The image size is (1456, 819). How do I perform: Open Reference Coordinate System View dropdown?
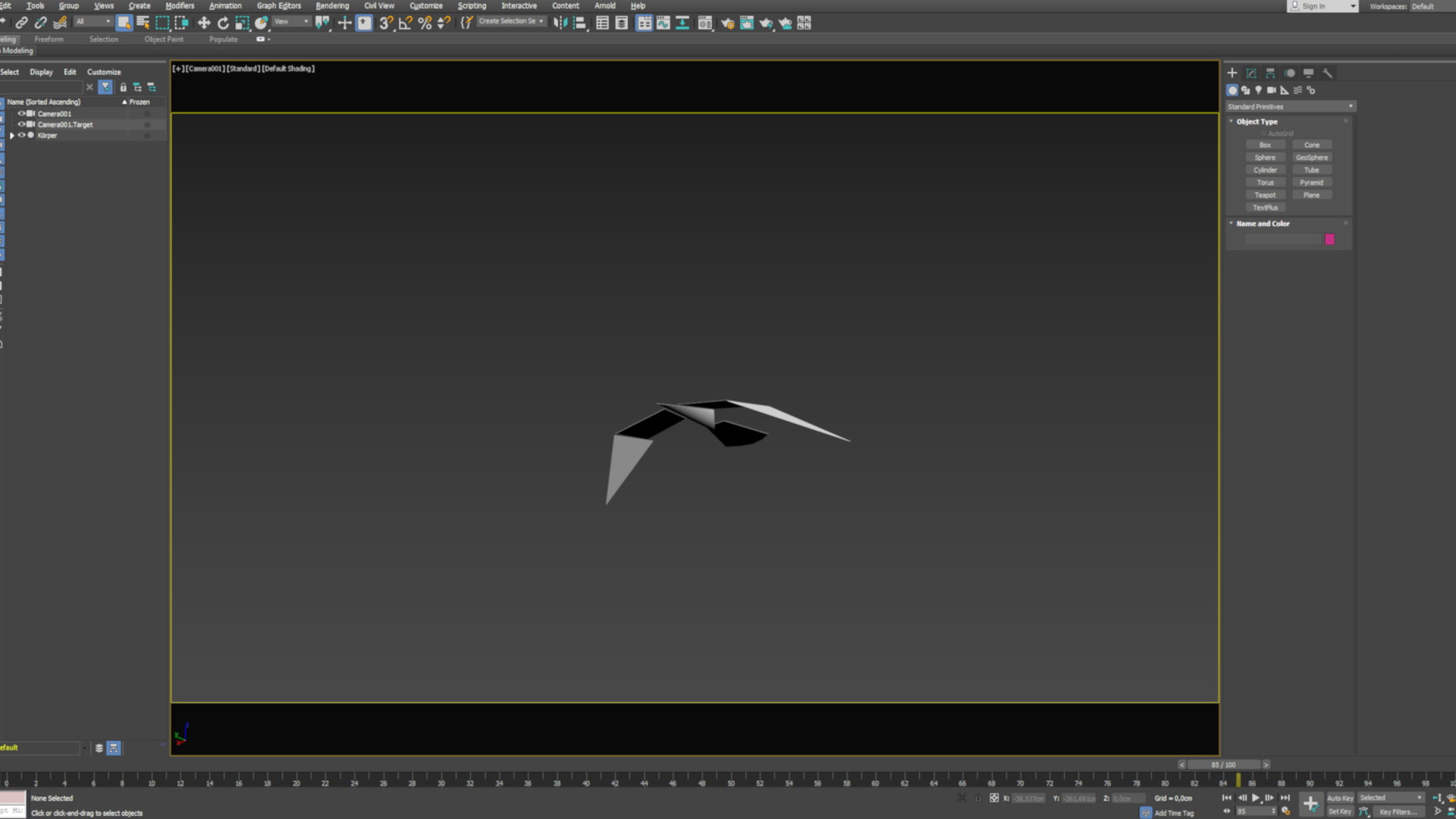click(x=292, y=22)
